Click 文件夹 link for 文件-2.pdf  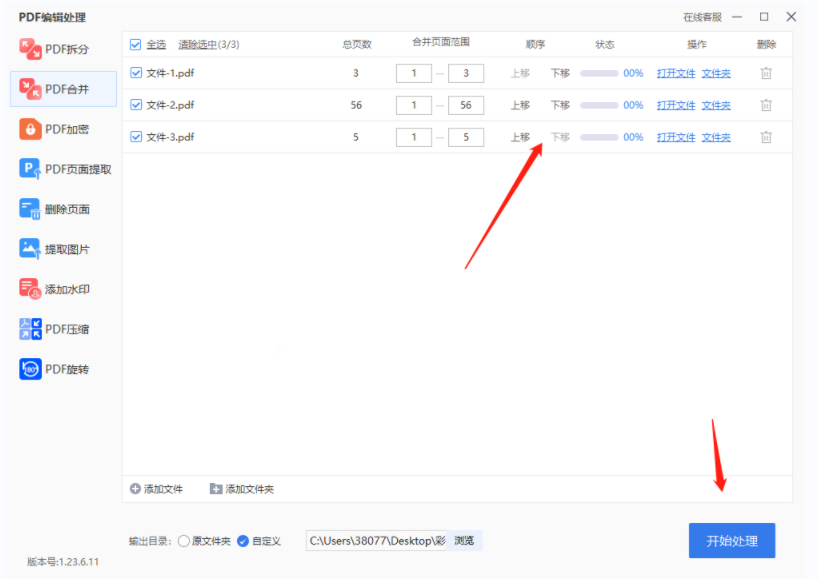(x=716, y=105)
